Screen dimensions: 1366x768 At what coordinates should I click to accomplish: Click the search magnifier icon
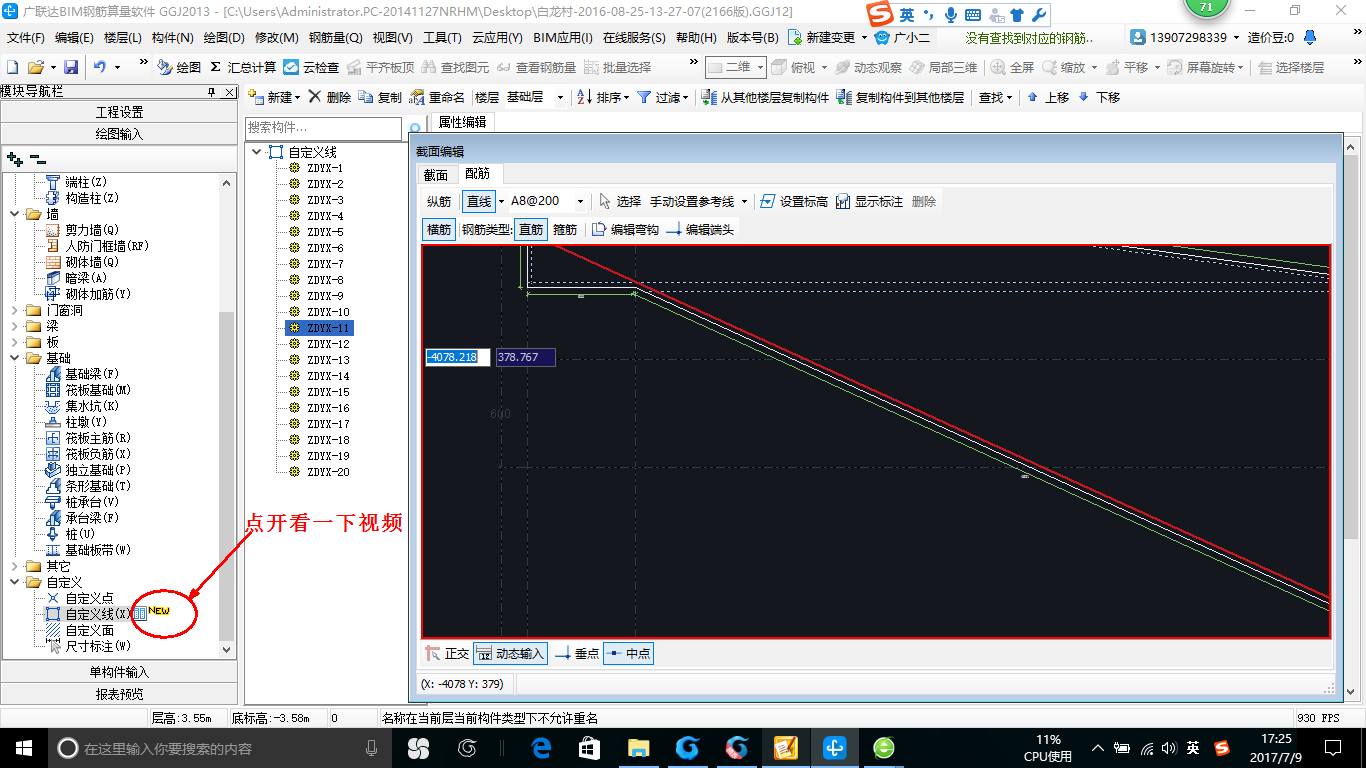(416, 129)
